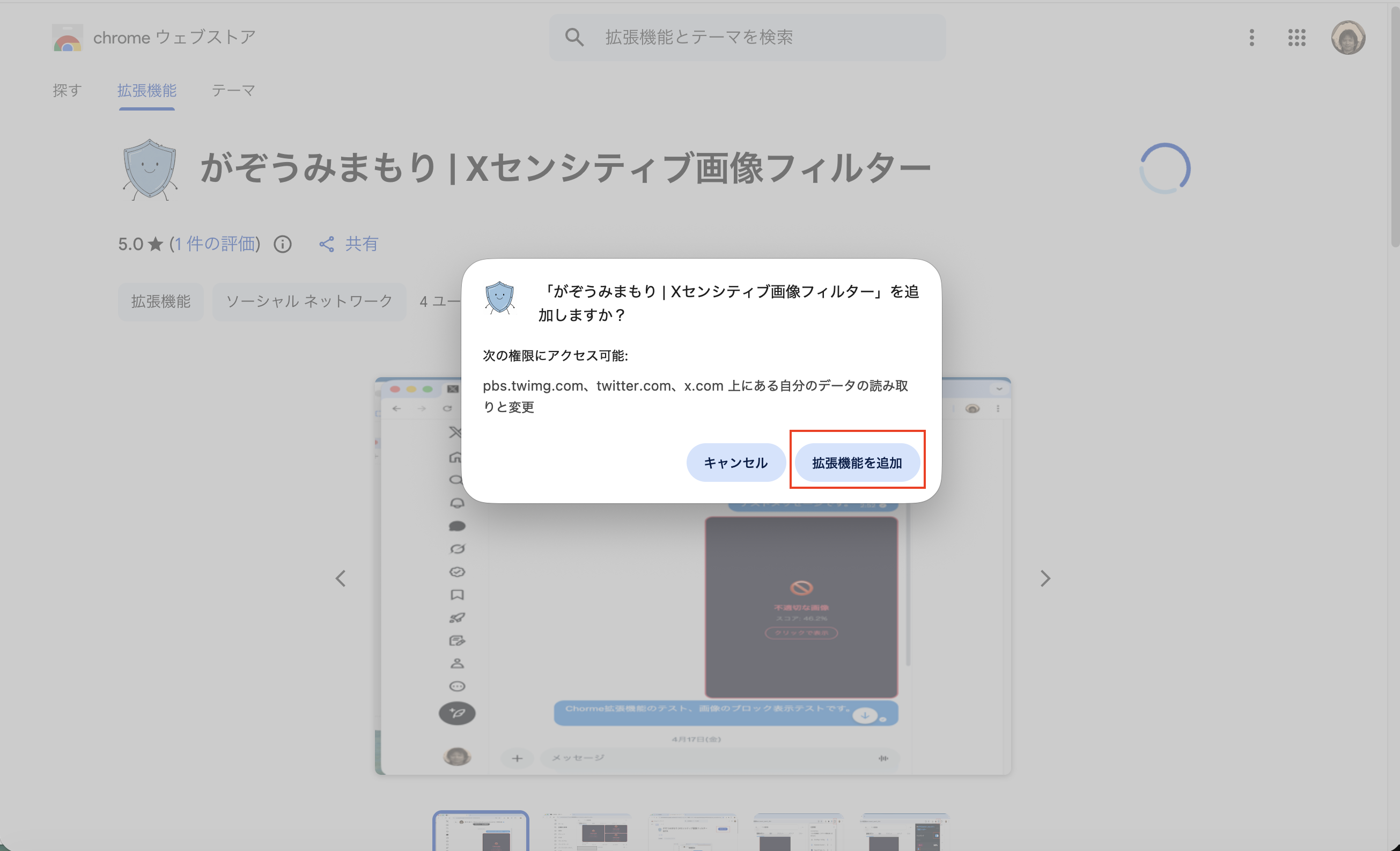The width and height of the screenshot is (1400, 851).
Task: Select the third screenshot thumbnail
Action: pos(692,831)
